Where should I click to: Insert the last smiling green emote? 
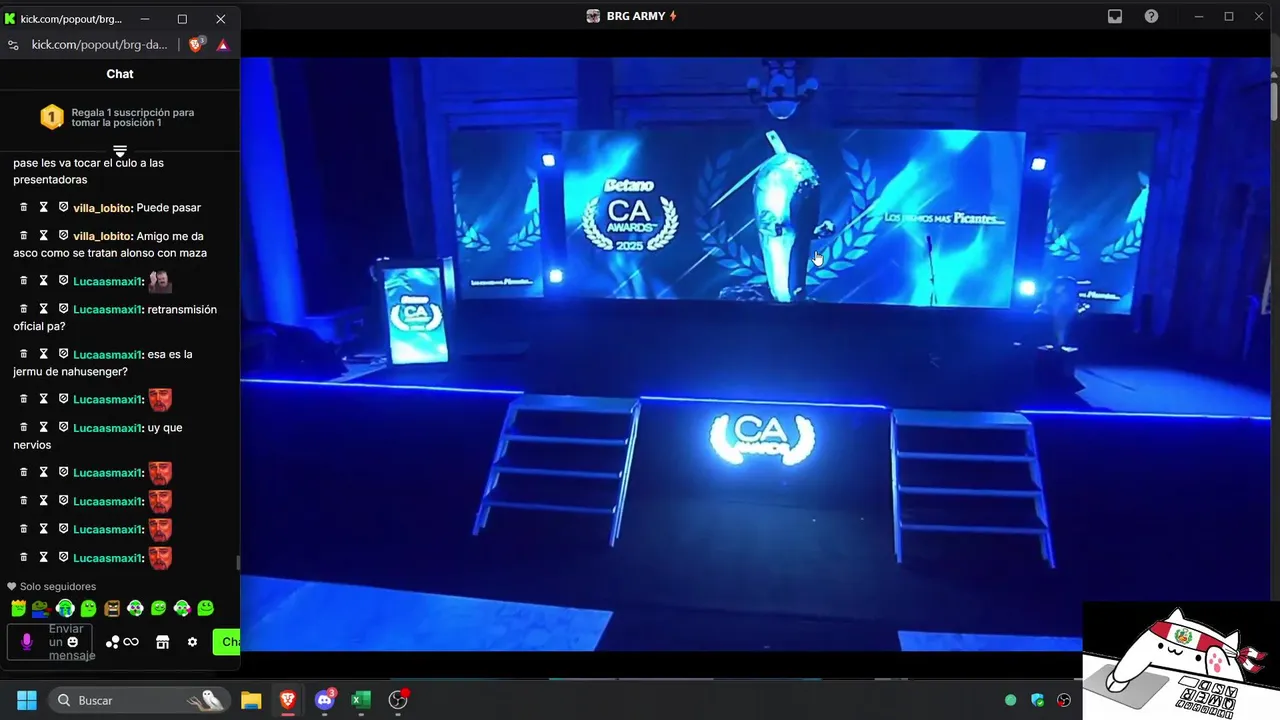coord(205,608)
